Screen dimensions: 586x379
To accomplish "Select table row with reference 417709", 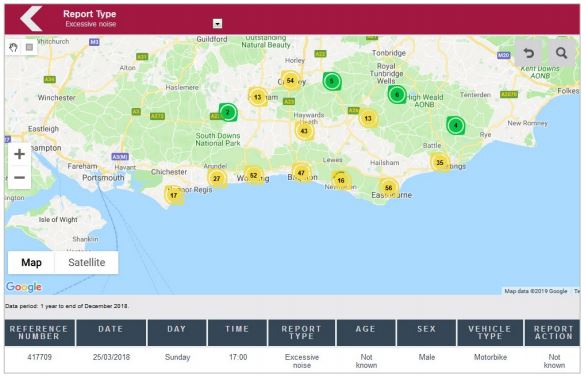I will [292, 360].
